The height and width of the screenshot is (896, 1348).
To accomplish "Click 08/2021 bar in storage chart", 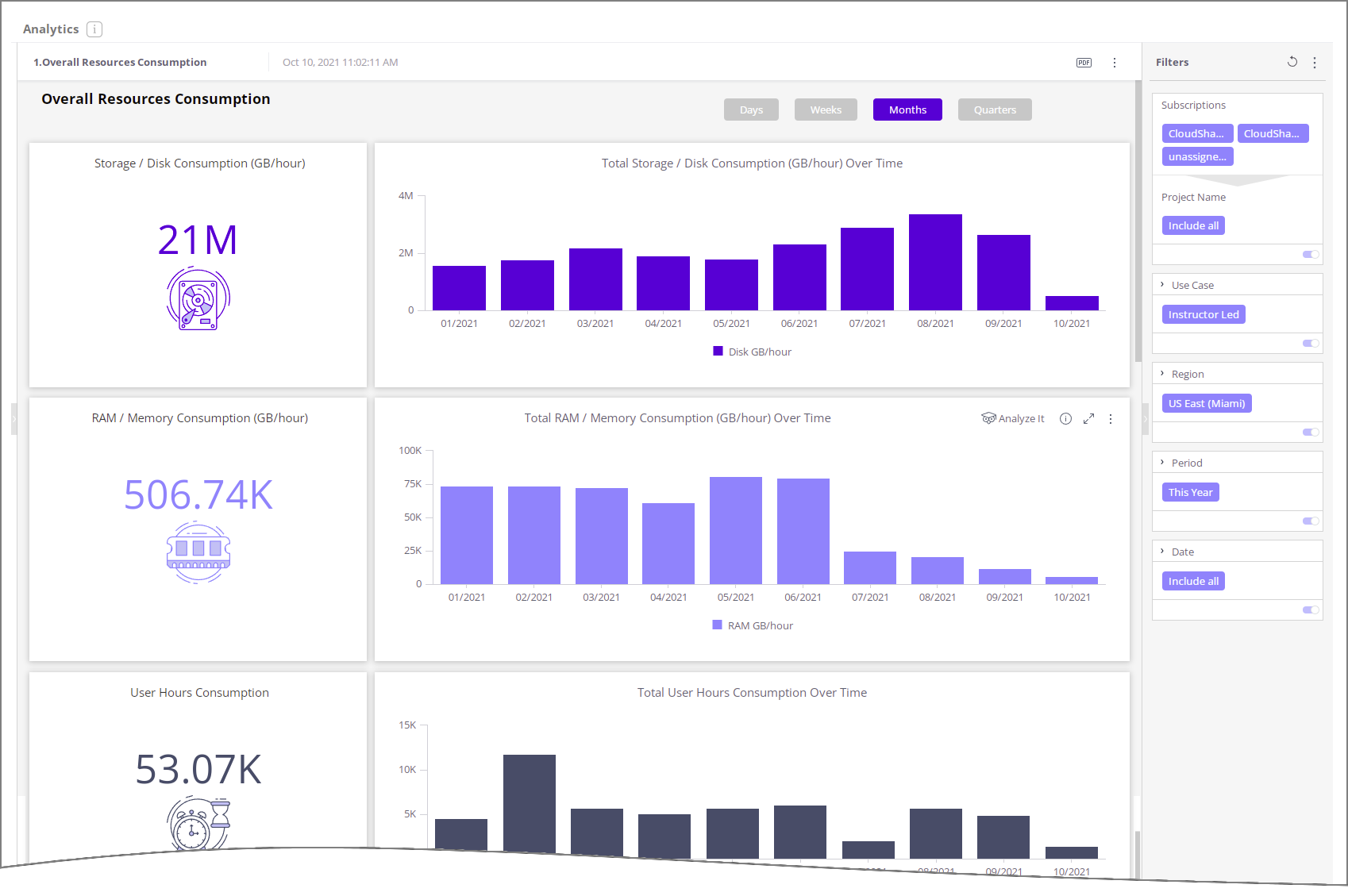I will point(935,262).
